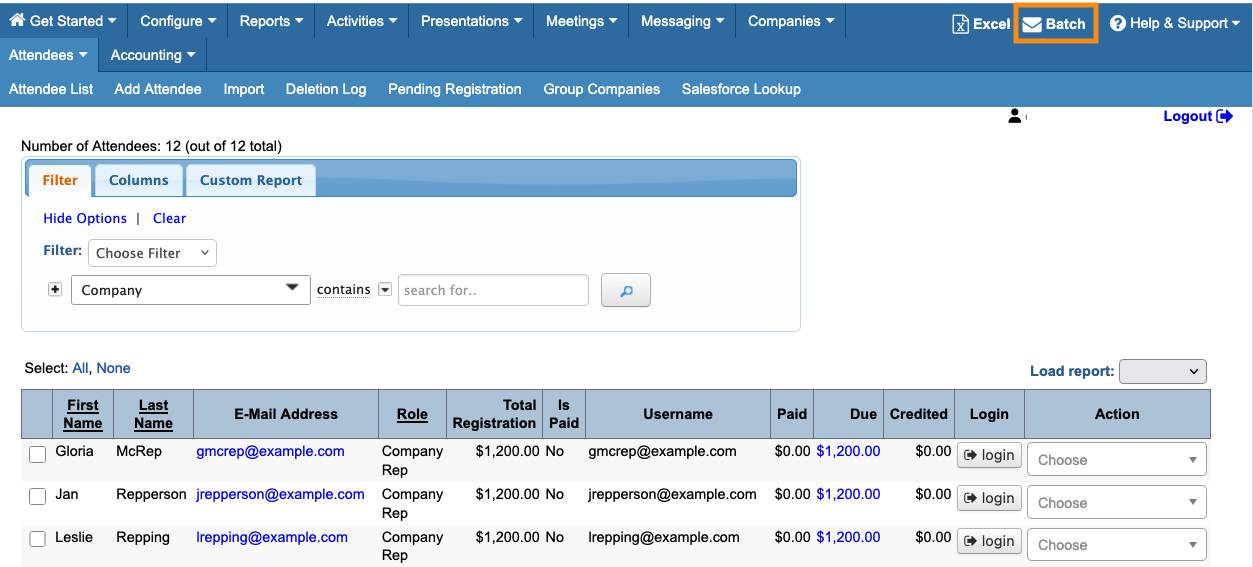Click the Logout arrow icon

click(1225, 116)
